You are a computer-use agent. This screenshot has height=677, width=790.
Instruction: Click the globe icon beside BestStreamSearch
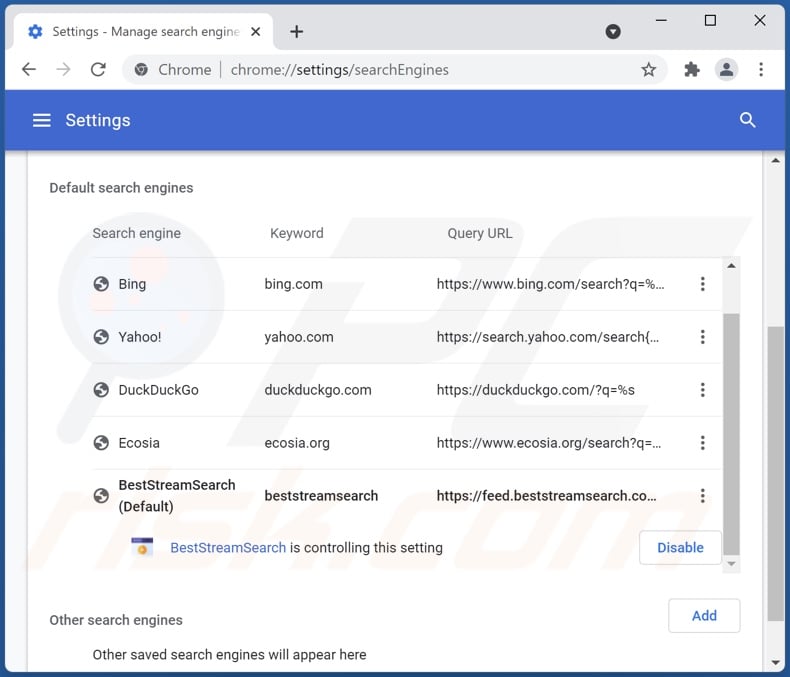point(101,496)
